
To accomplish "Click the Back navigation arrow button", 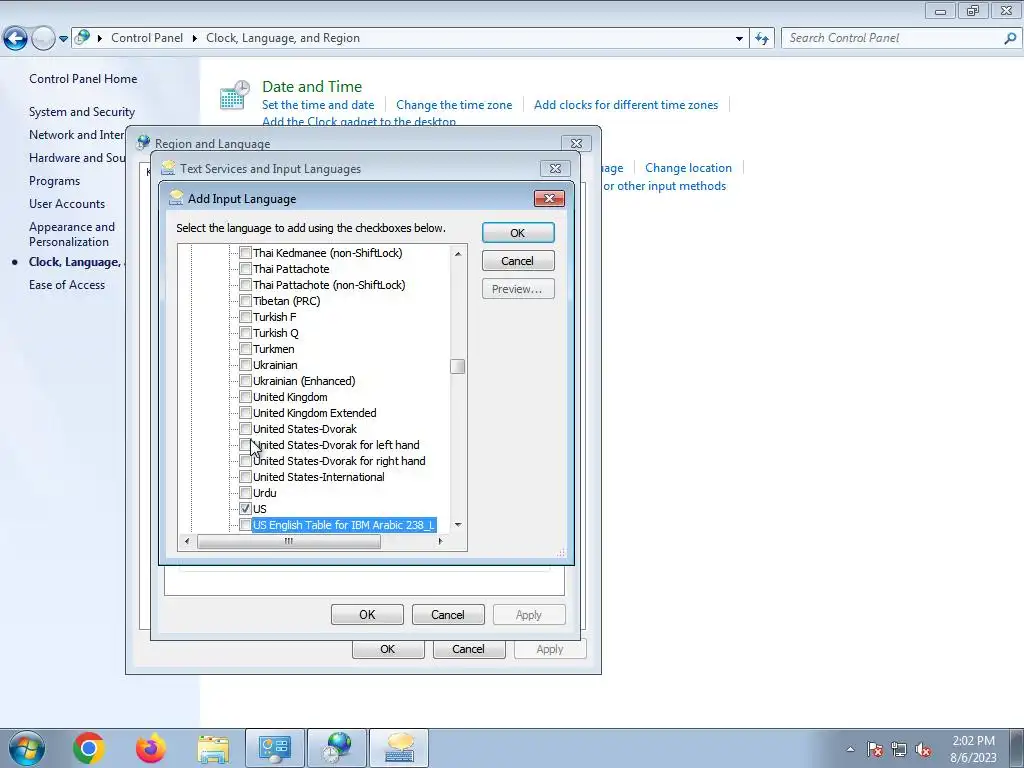I will pos(16,39).
